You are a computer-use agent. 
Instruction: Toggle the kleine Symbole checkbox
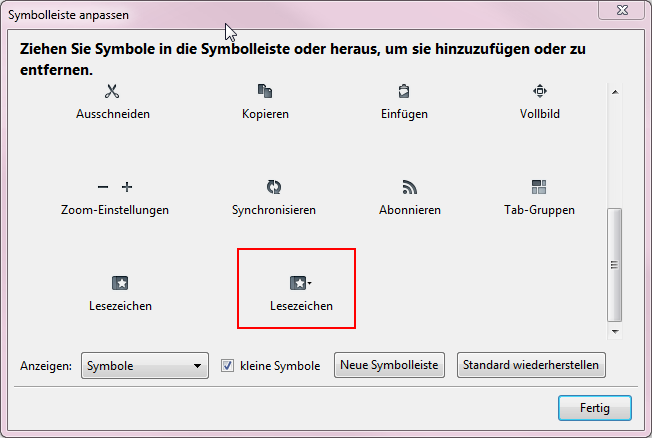(227, 366)
